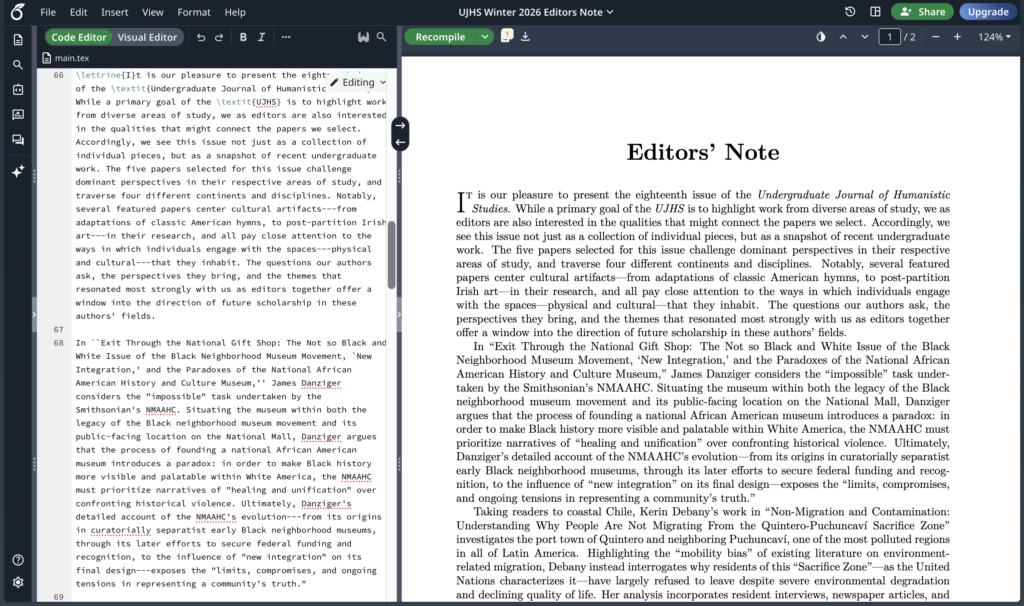Open the View menu
The image size is (1024, 606).
(153, 12)
